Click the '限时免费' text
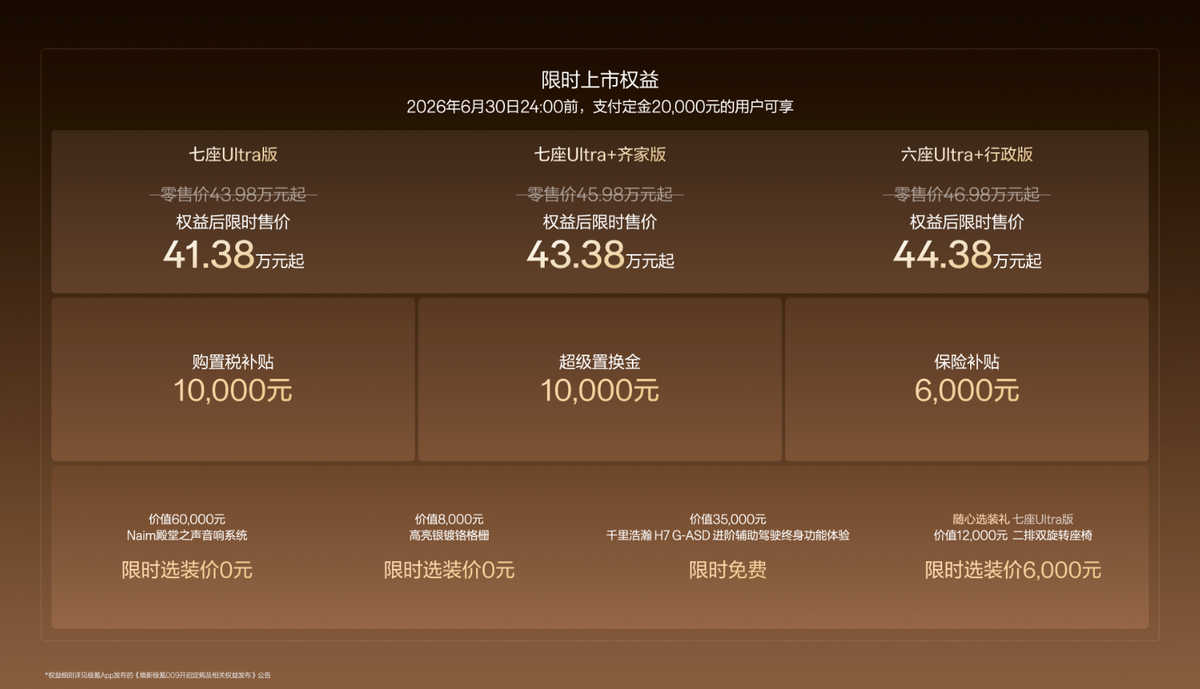 (728, 570)
